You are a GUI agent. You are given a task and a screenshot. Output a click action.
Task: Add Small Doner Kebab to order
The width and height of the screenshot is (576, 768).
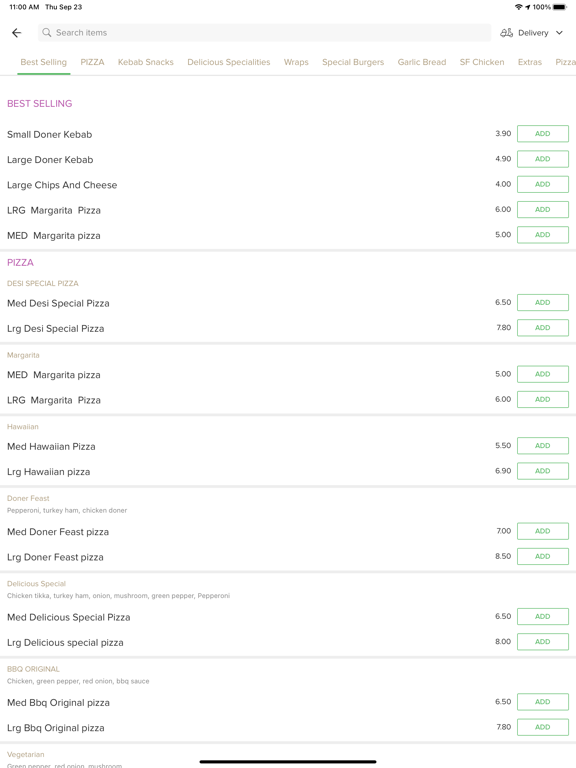point(543,134)
